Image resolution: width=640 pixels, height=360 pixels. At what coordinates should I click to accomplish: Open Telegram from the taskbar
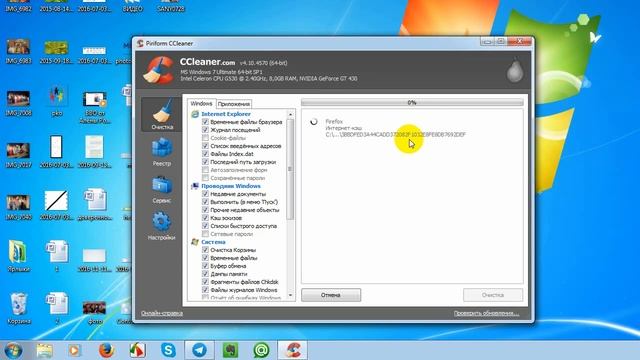point(199,350)
